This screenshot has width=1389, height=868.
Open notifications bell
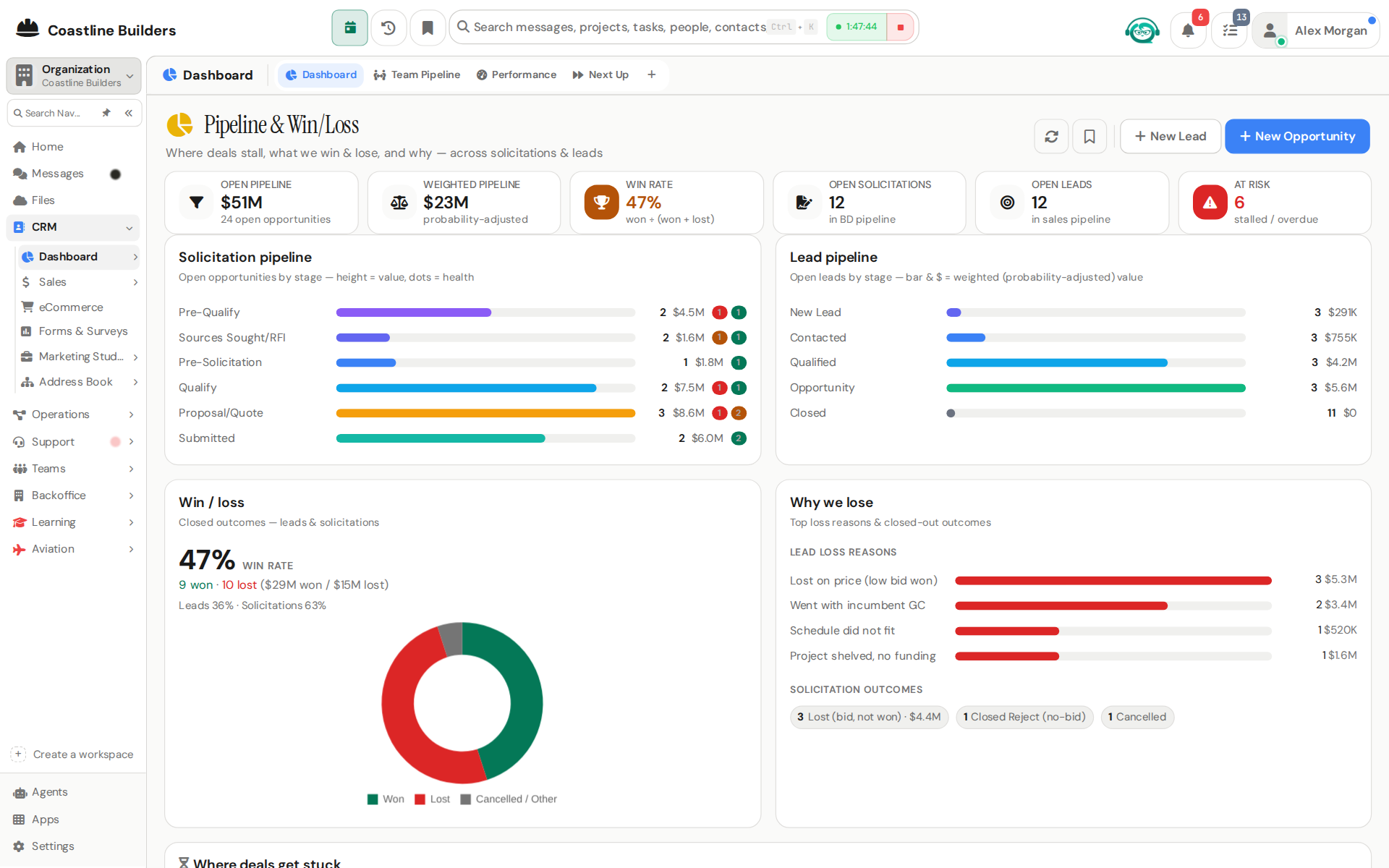tap(1188, 30)
